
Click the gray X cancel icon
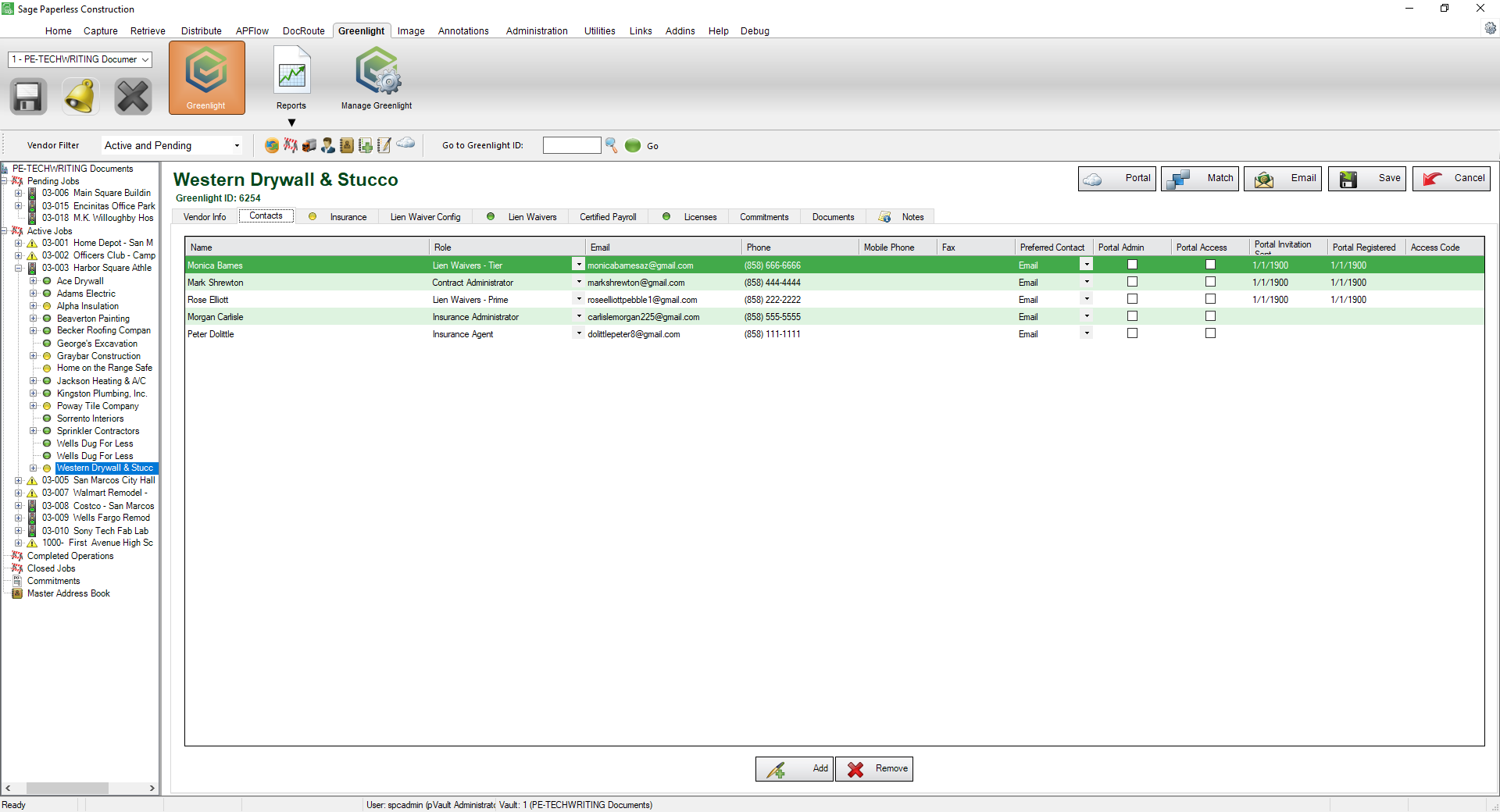(133, 97)
